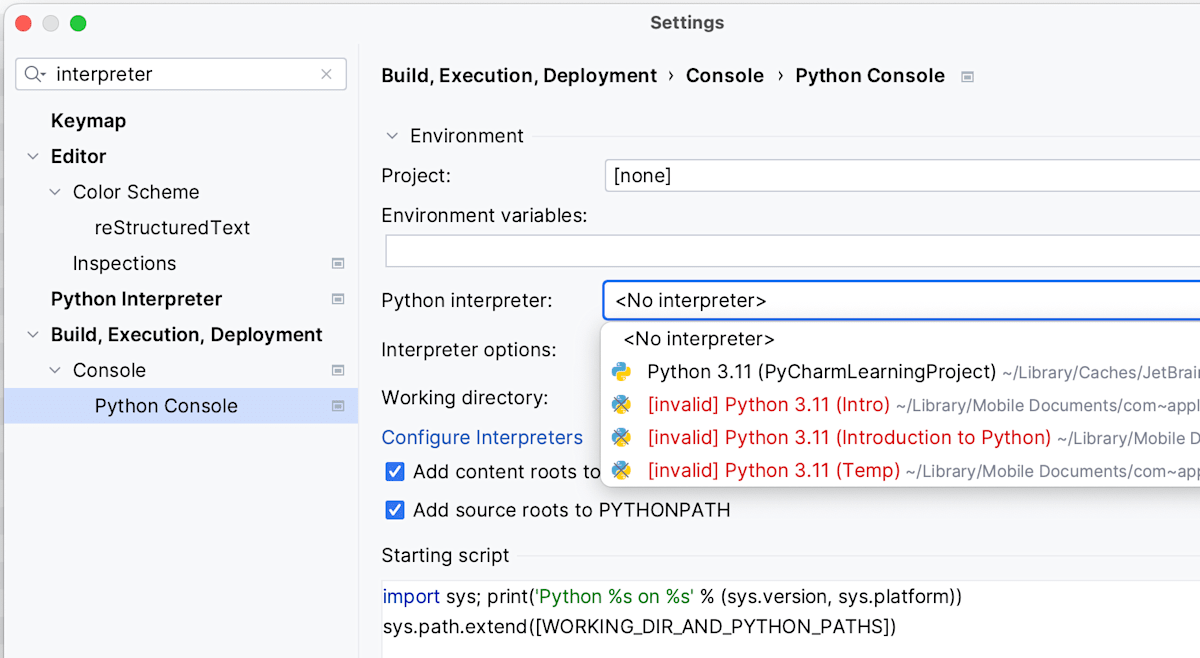Toggle Add source roots to PYTHONPATH checkbox
Image resolution: width=1200 pixels, height=658 pixels.
pyautogui.click(x=395, y=510)
